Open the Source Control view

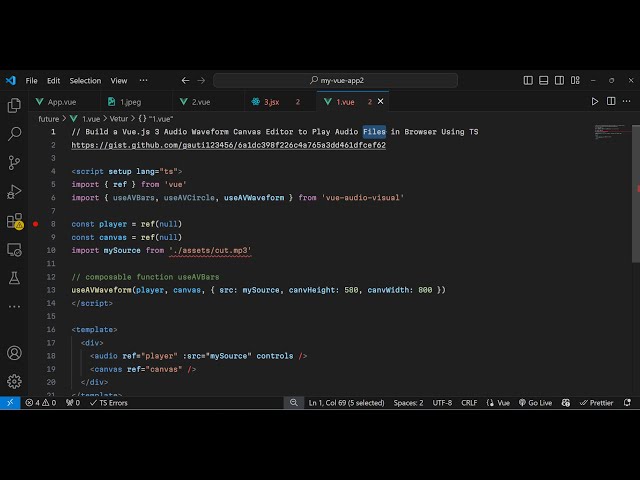tap(14, 162)
